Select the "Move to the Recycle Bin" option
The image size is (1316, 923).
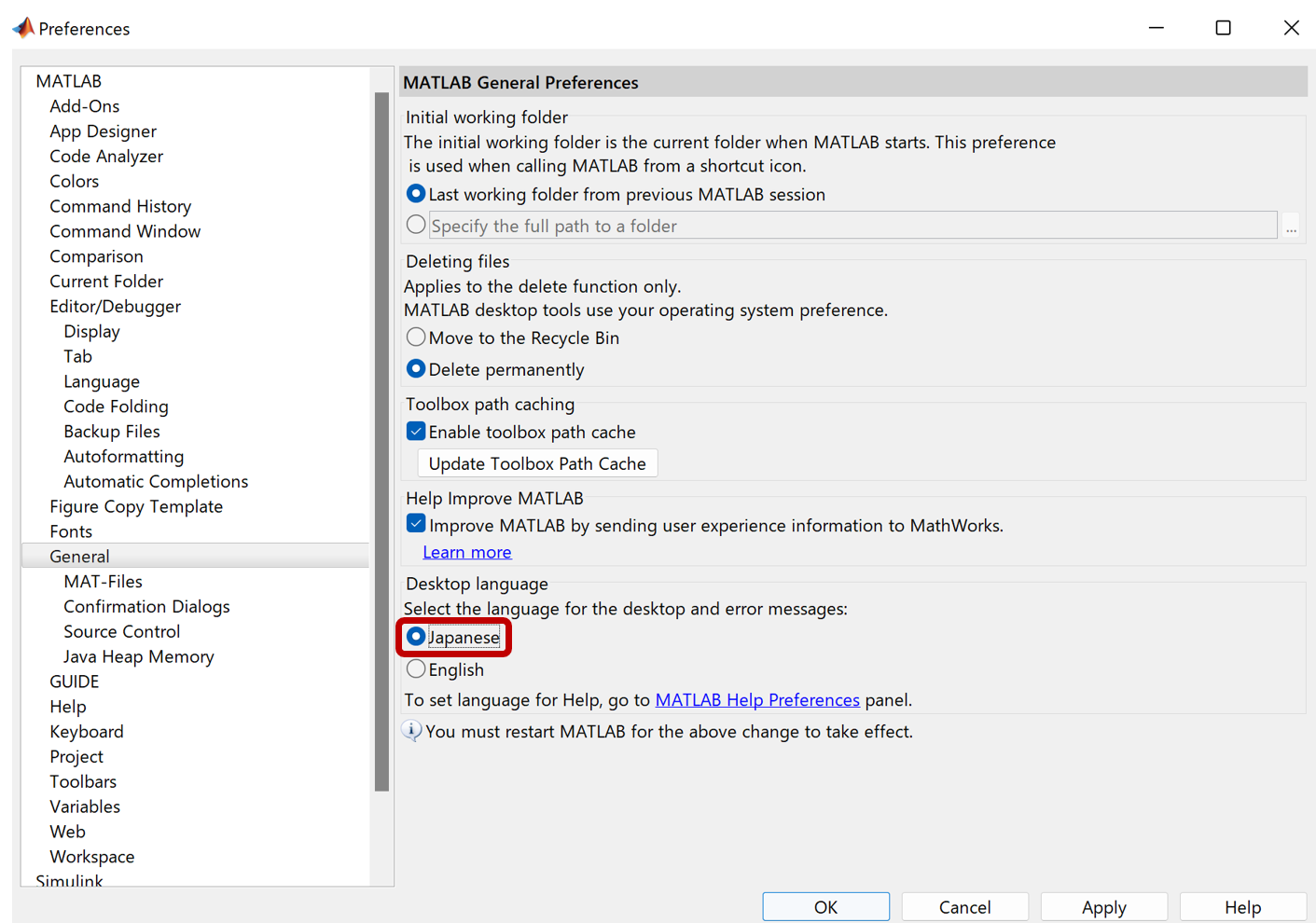416,337
